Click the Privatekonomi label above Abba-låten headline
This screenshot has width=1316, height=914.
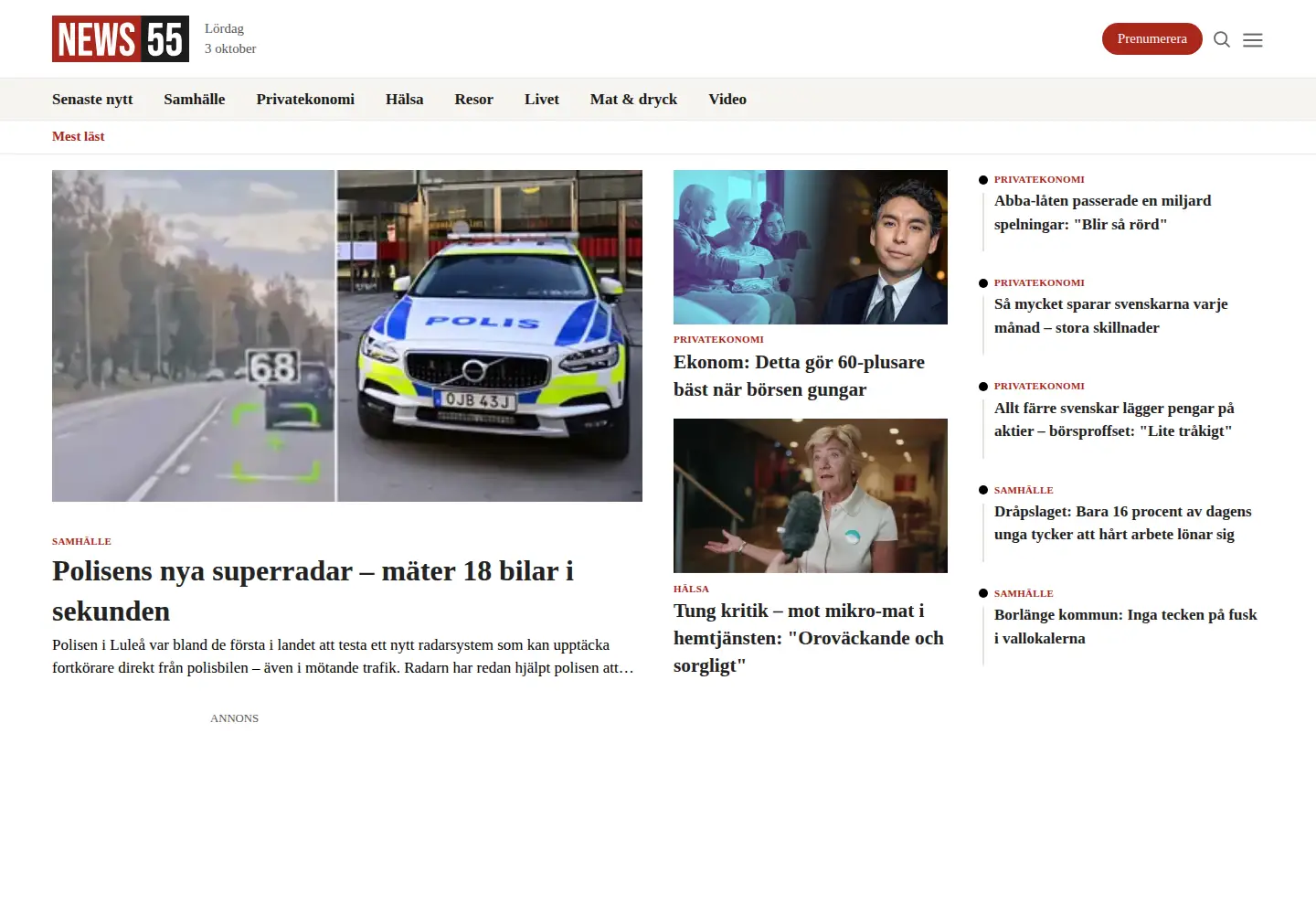[x=1039, y=179]
